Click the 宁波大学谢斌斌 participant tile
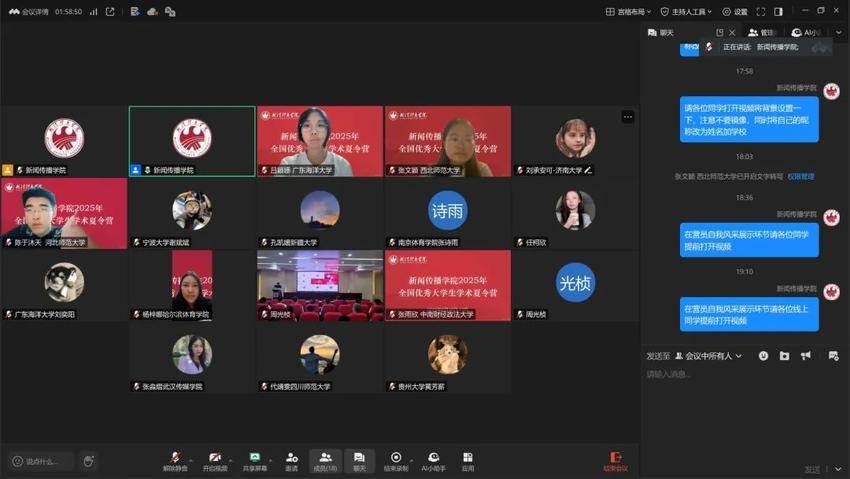Image resolution: width=850 pixels, height=479 pixels. (192, 213)
